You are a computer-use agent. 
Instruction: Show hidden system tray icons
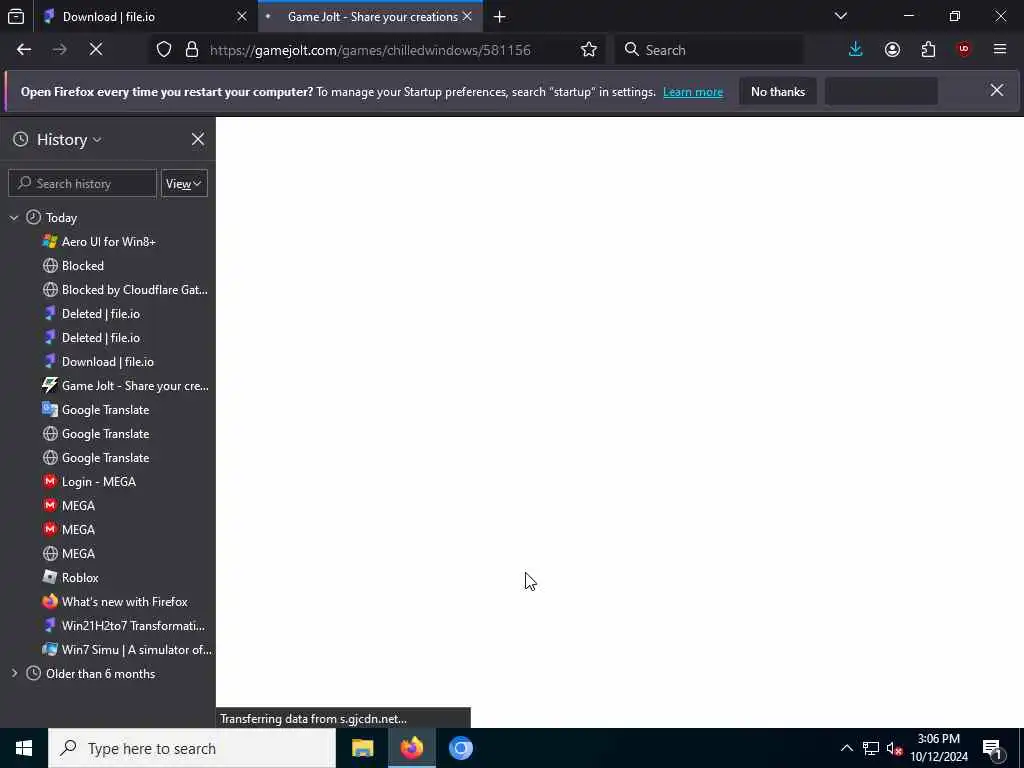coord(846,748)
